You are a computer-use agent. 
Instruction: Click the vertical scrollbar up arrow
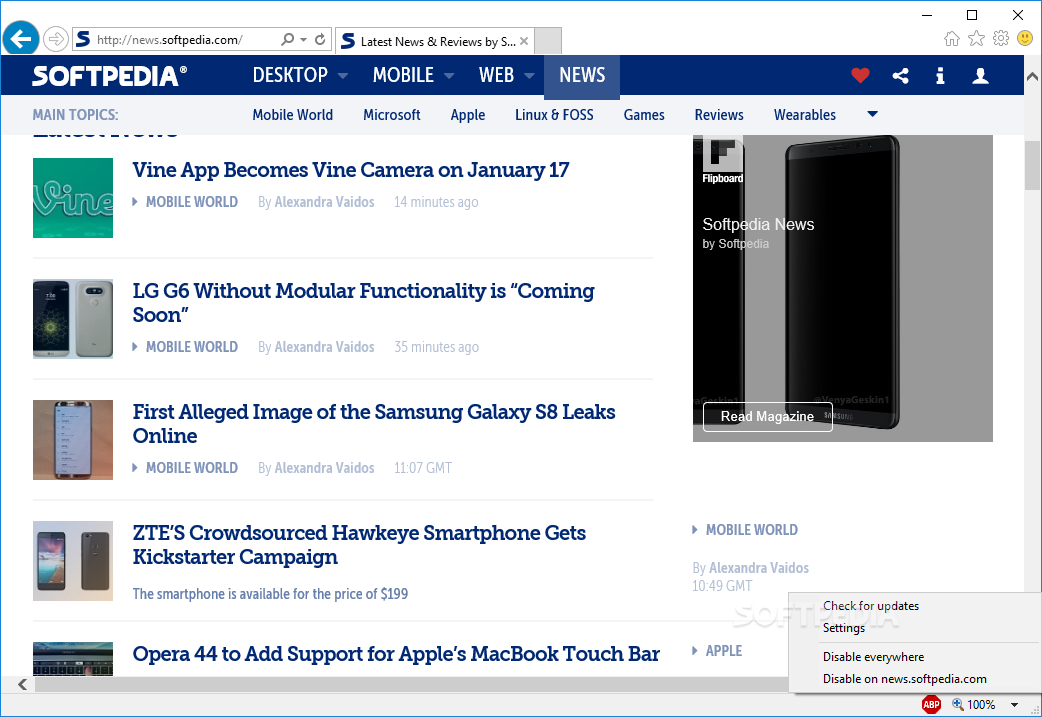pos(1032,76)
